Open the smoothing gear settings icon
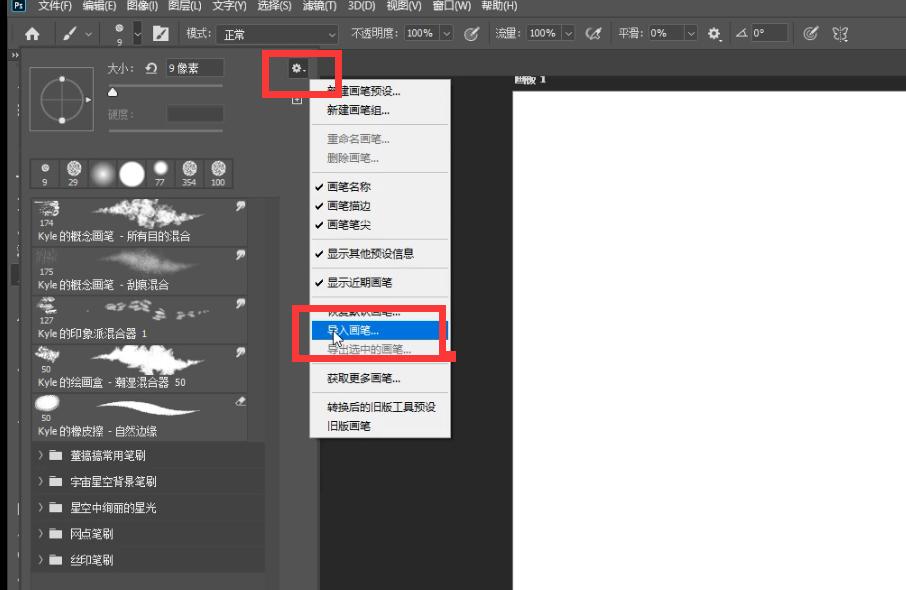Screen dimensions: 906x590 713,32
